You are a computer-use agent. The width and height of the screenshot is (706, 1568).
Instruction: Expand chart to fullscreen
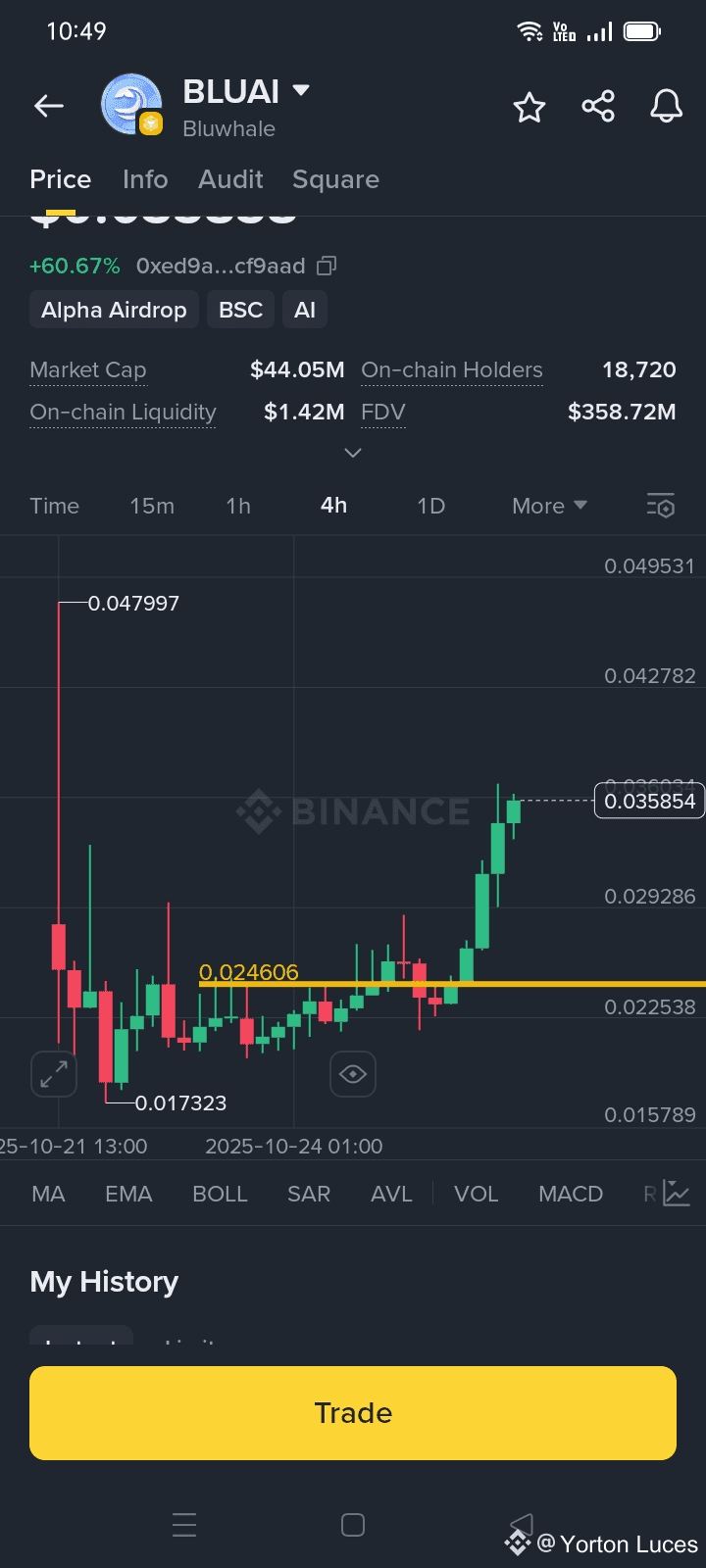[x=54, y=1074]
